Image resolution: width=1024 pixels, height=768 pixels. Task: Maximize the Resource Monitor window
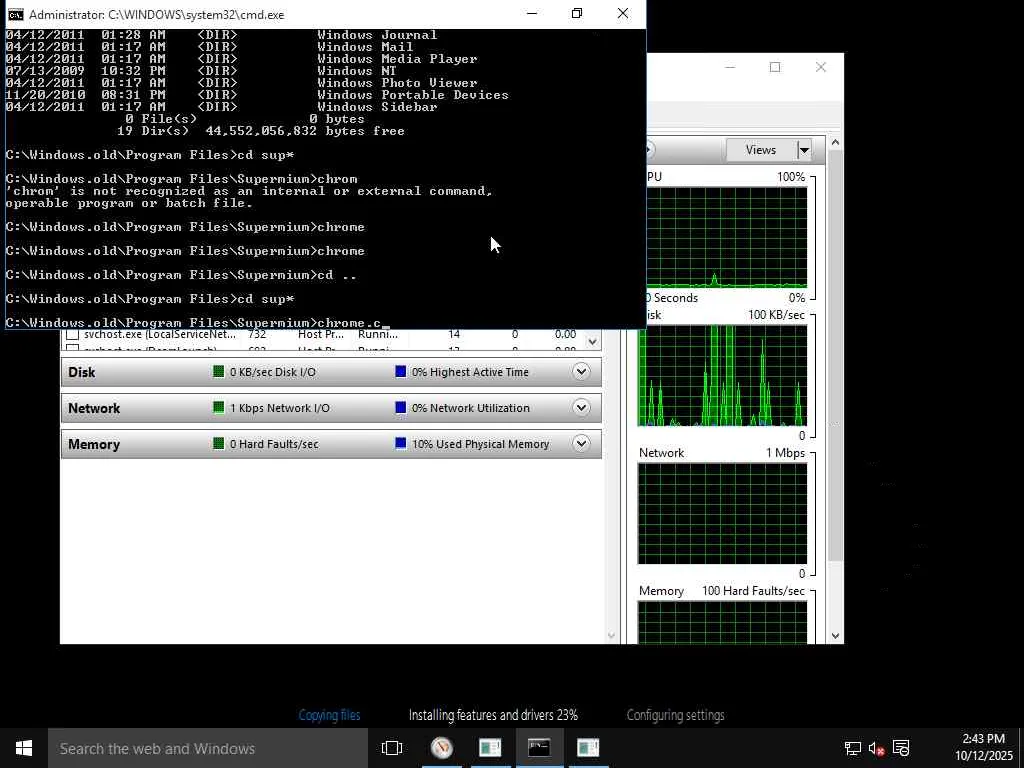(x=775, y=67)
